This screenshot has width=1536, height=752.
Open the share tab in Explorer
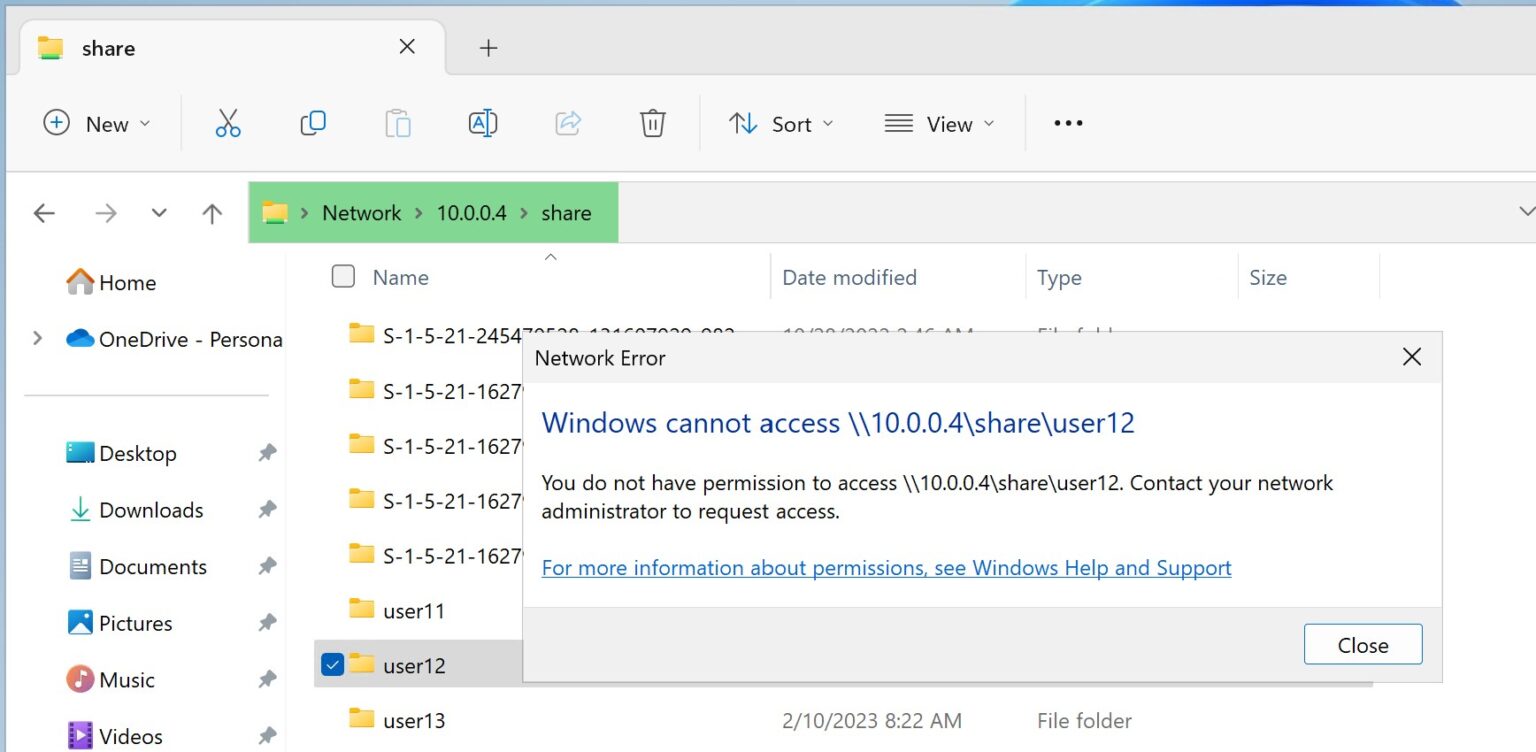tap(109, 47)
